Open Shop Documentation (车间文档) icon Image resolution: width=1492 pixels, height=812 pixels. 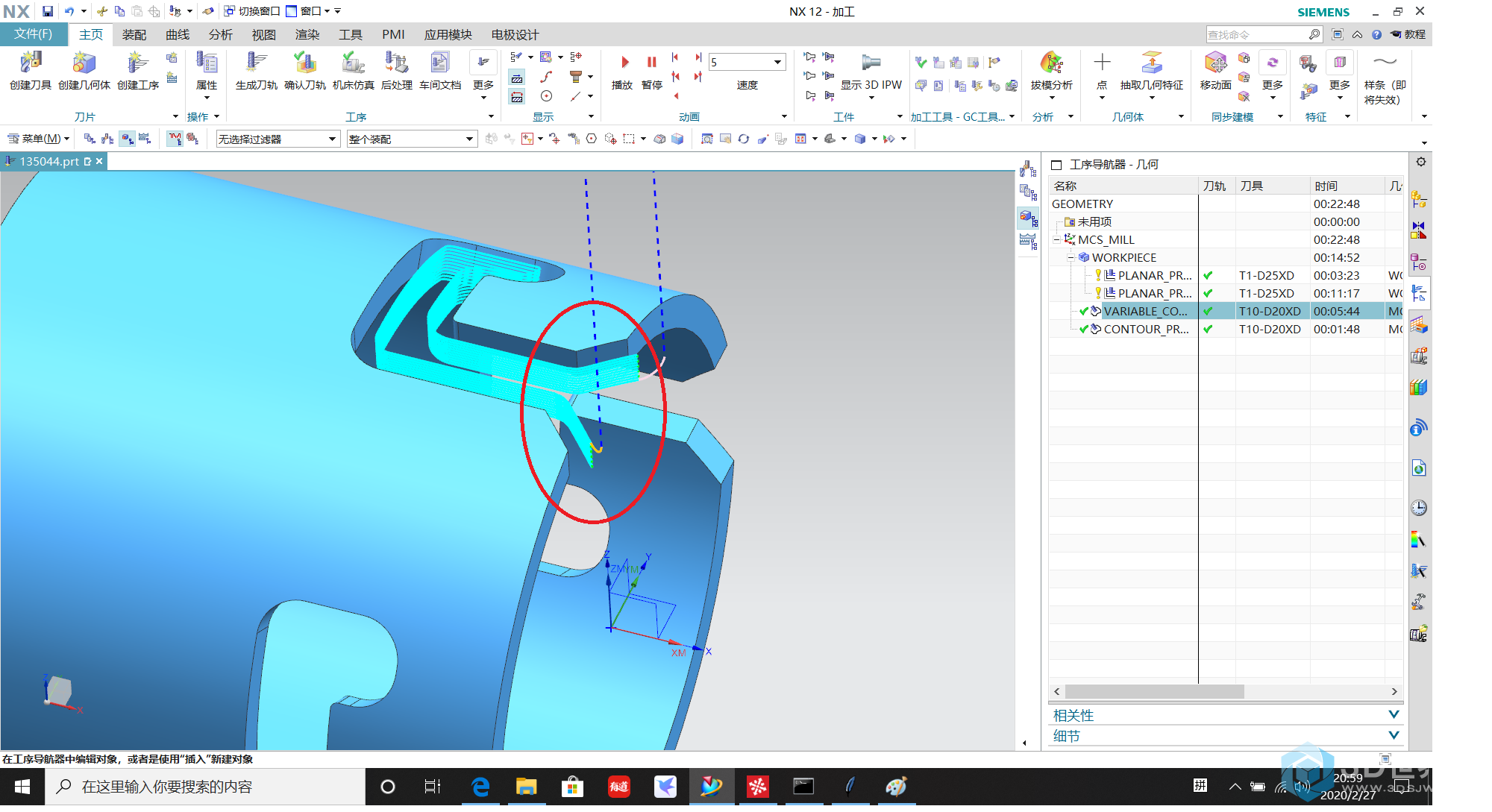pos(440,63)
